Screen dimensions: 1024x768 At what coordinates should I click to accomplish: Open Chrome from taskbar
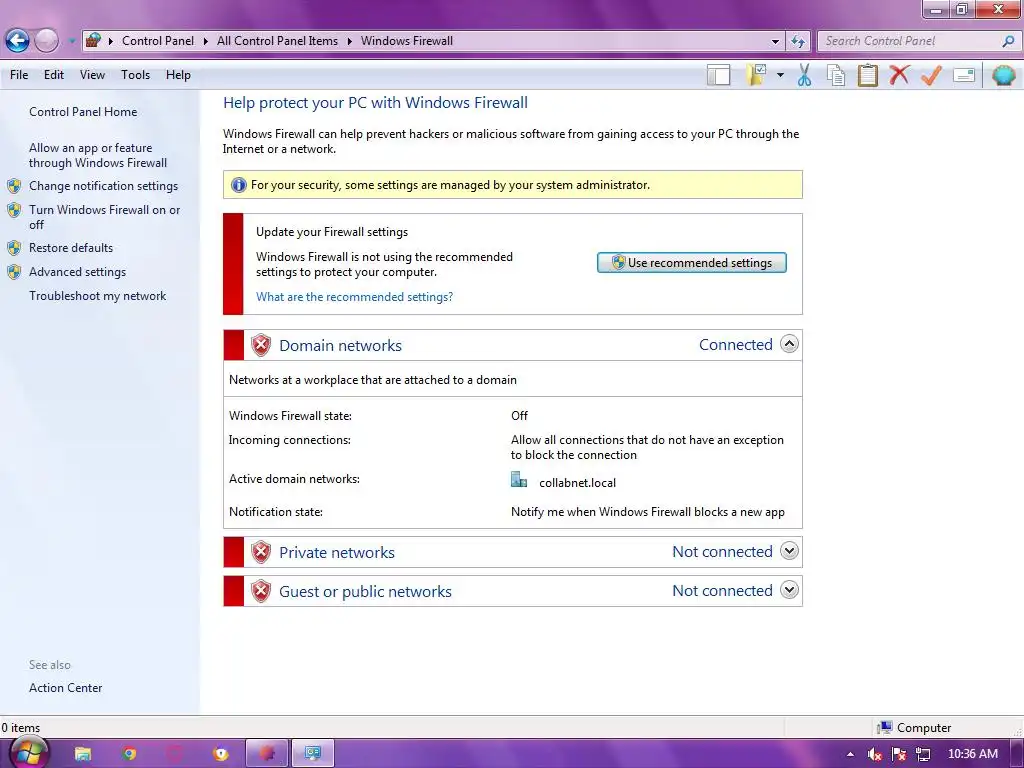(x=129, y=754)
